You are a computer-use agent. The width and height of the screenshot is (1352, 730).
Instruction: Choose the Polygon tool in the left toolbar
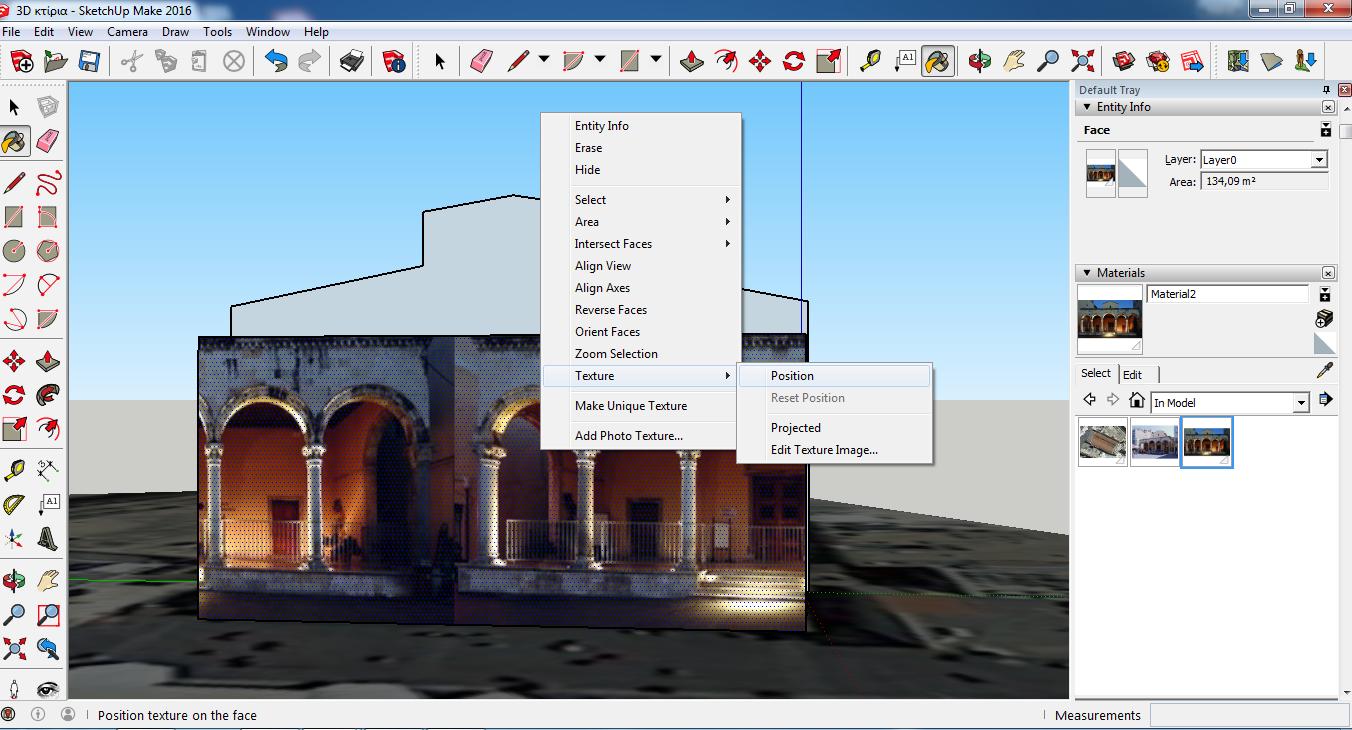pyautogui.click(x=48, y=250)
